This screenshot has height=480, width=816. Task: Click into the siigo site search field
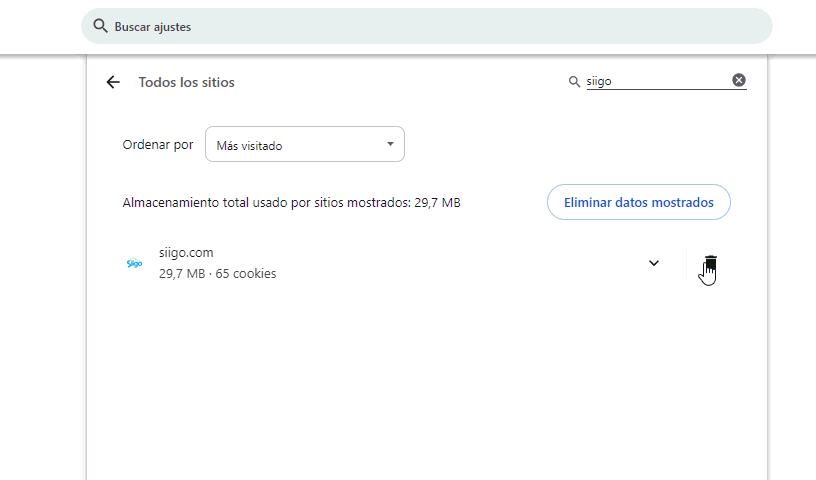click(655, 81)
